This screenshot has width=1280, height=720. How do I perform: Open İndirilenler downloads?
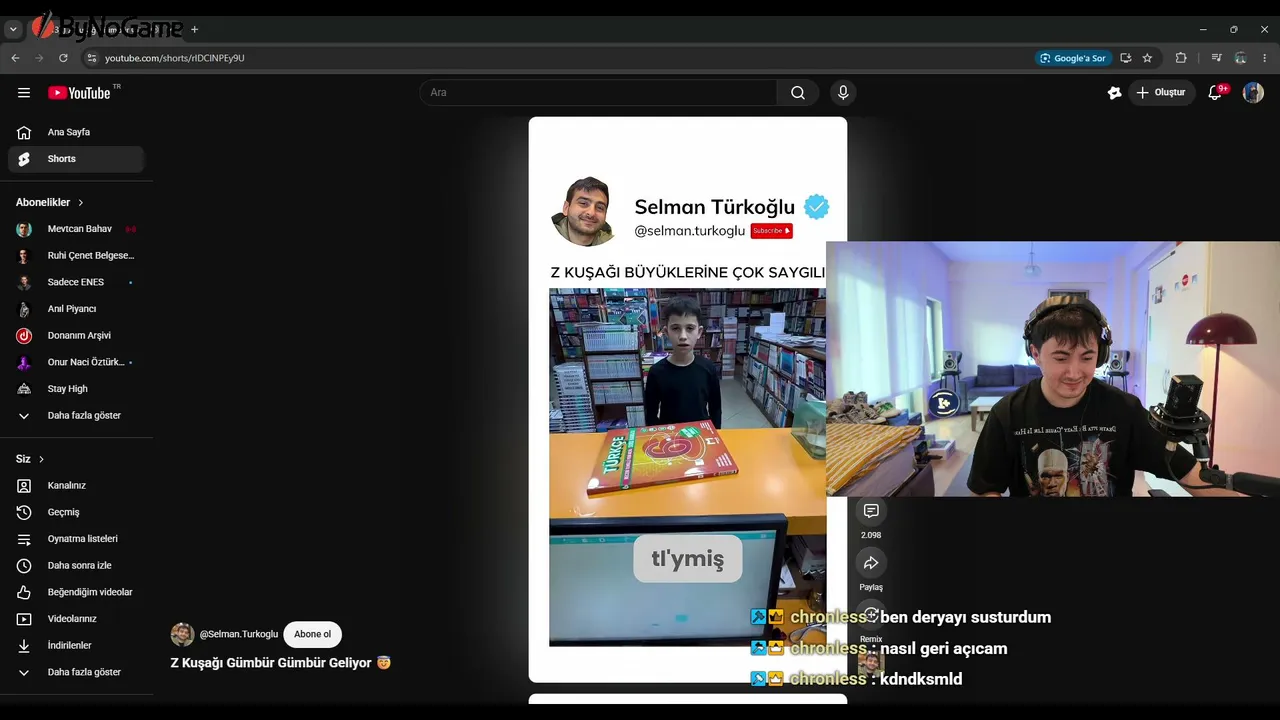77,646
